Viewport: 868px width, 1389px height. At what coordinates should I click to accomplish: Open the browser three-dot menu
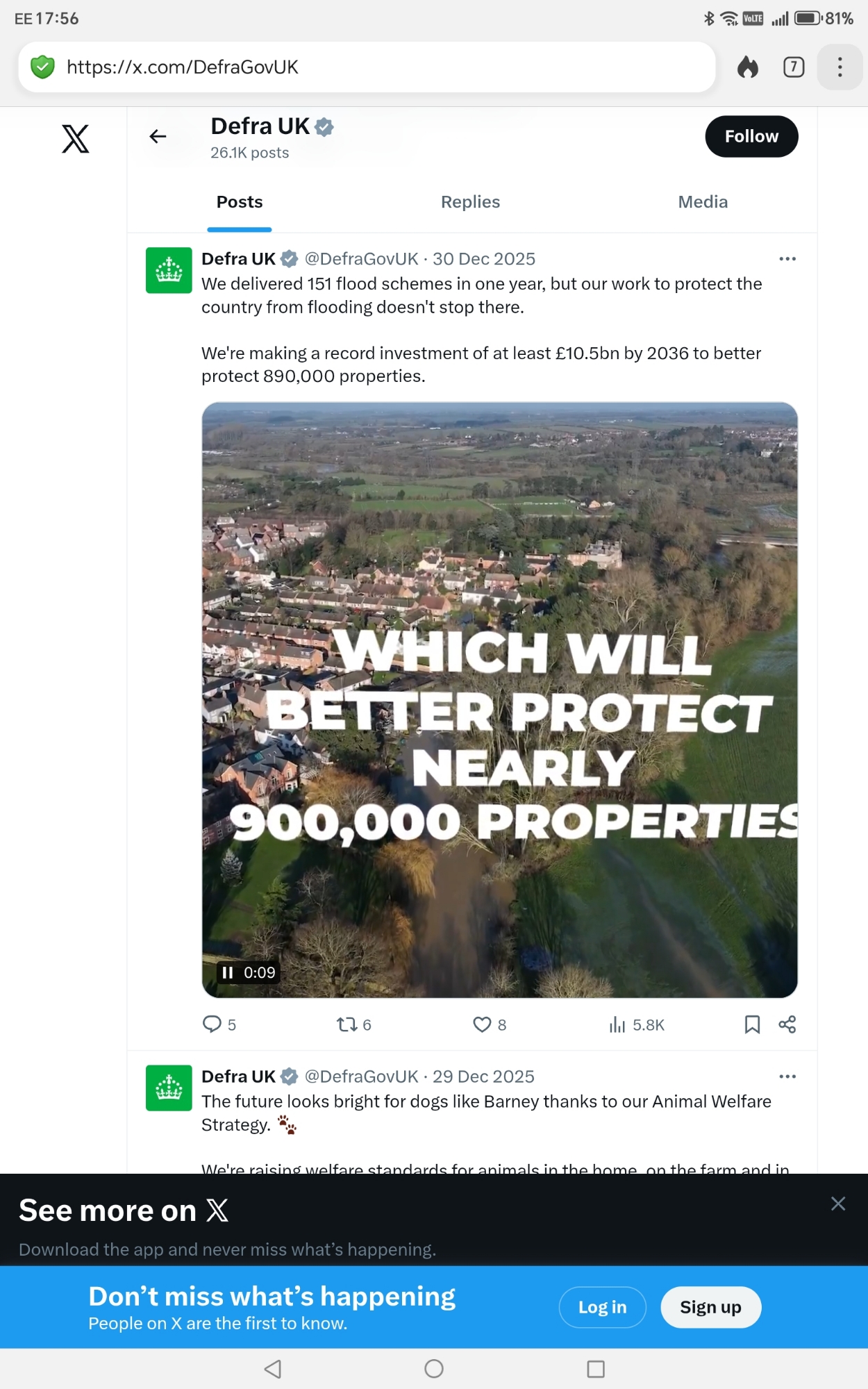tap(840, 67)
